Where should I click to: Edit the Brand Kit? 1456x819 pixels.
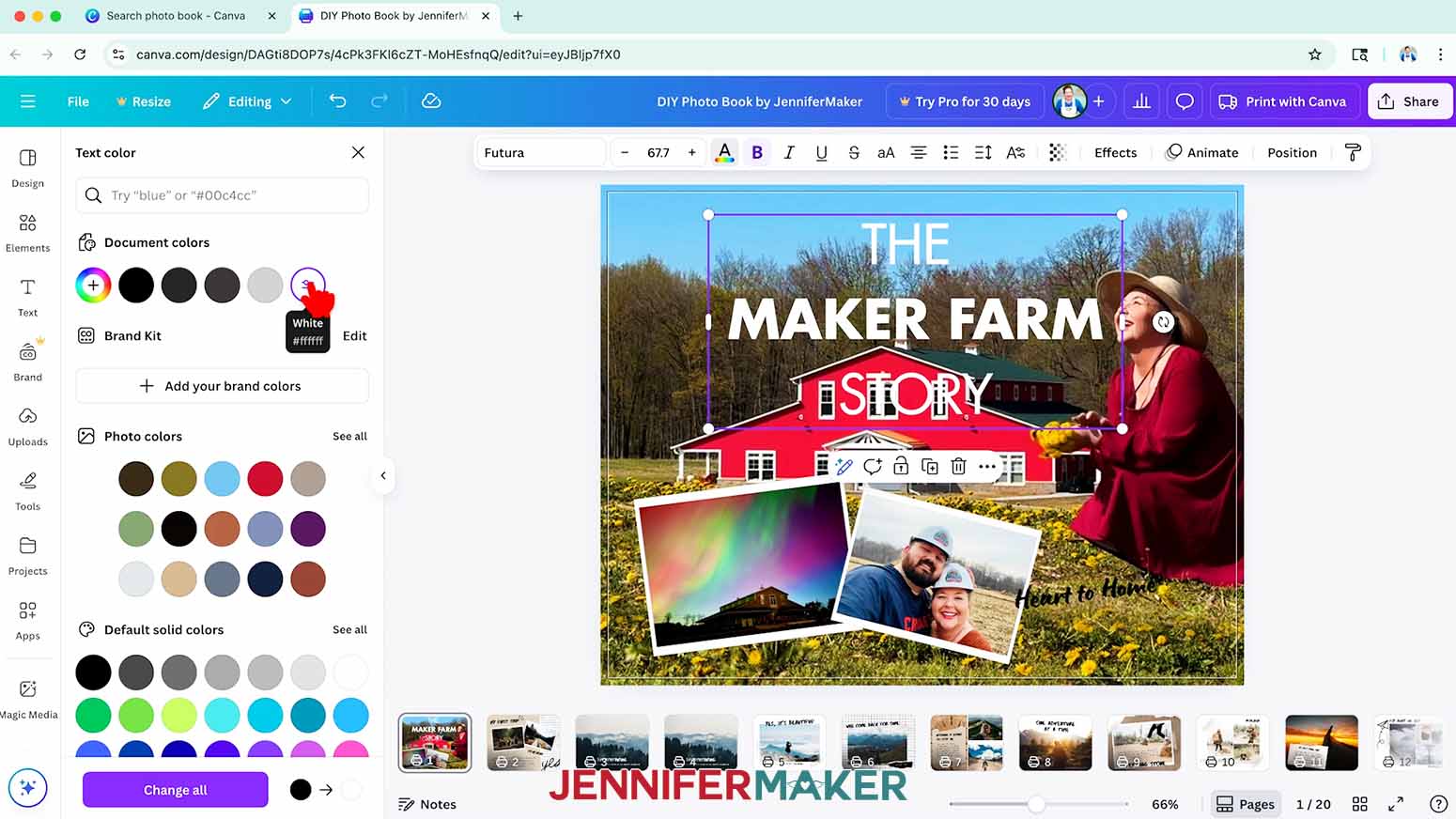354,335
